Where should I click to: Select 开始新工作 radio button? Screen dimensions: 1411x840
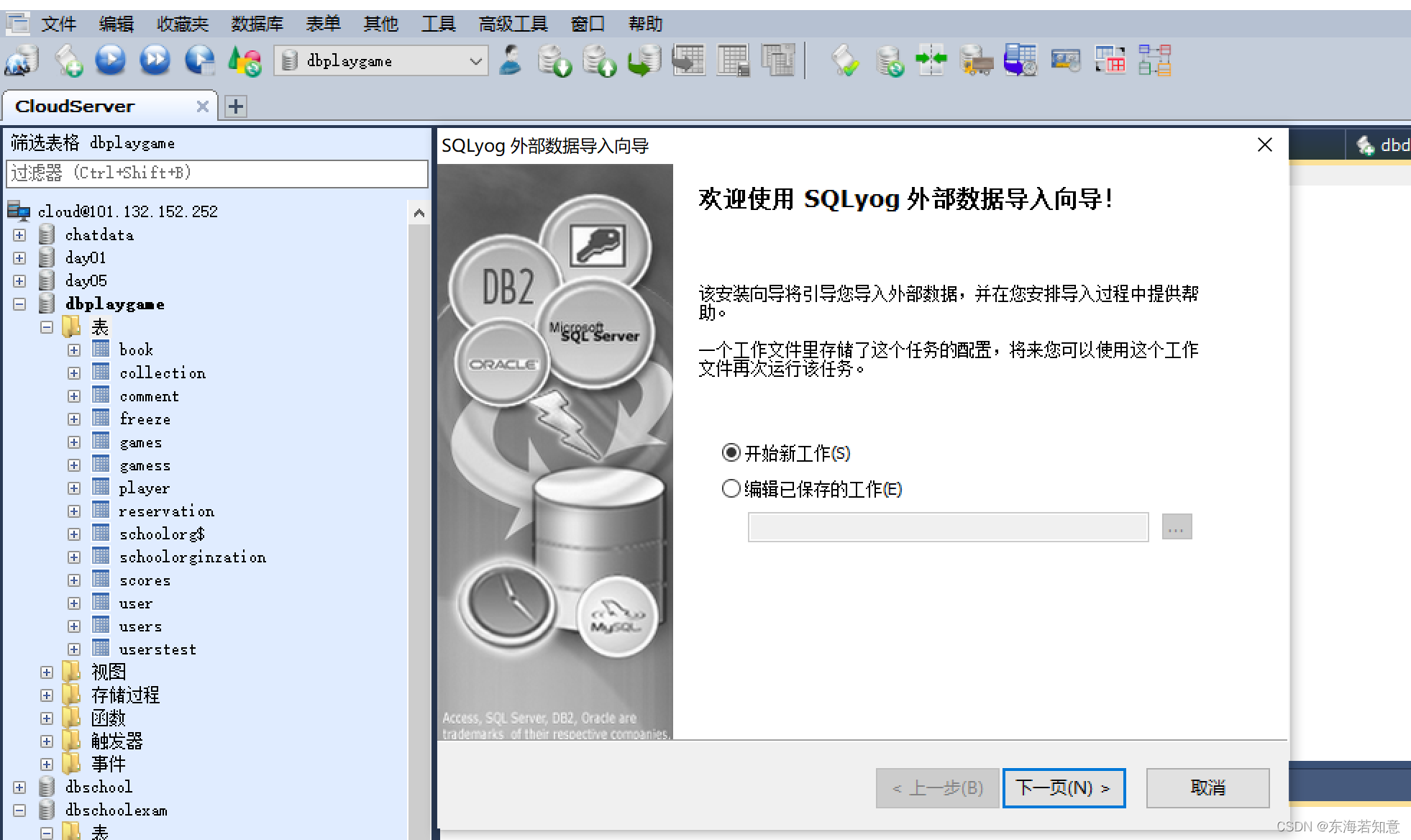[731, 452]
